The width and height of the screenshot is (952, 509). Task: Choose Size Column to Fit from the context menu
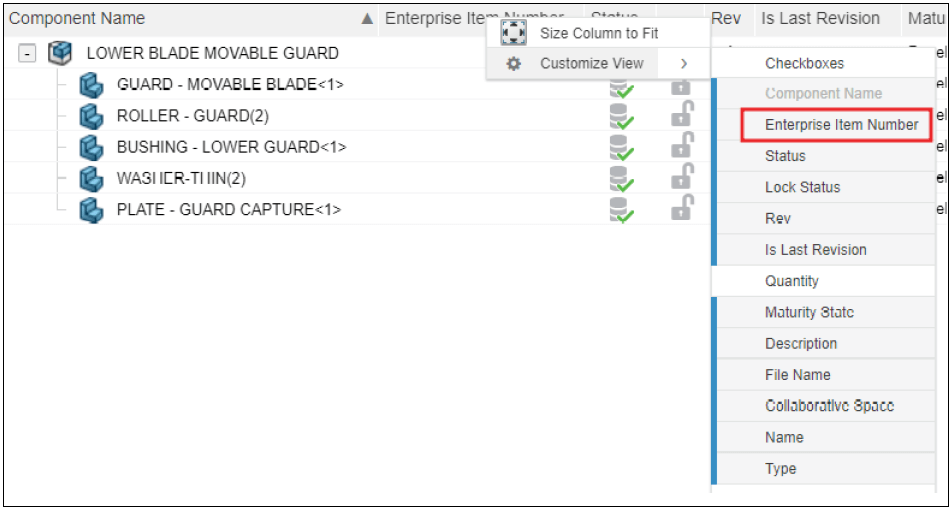point(598,33)
